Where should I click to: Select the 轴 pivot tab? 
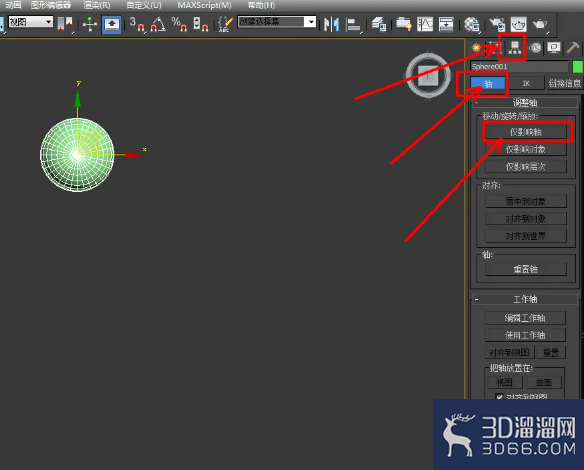pos(488,83)
